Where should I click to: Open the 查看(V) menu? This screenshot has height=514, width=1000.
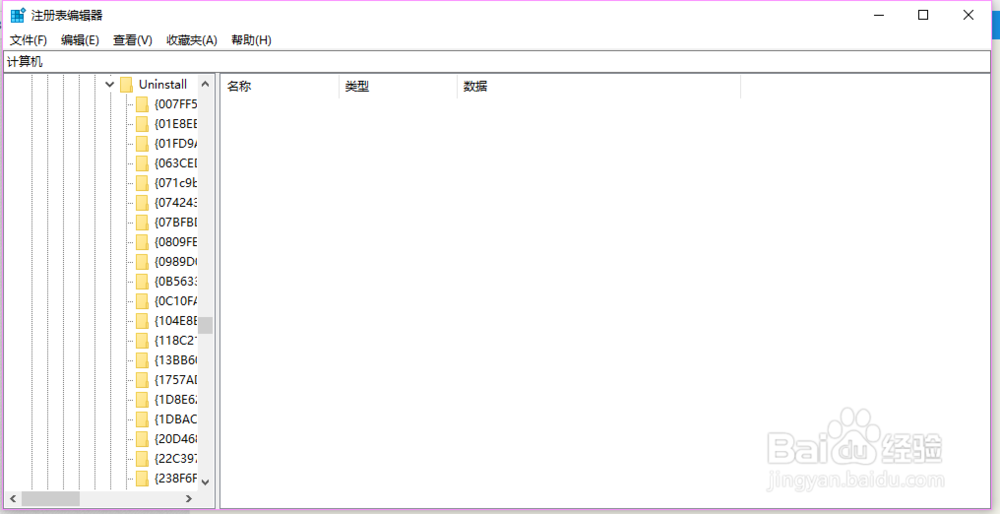pos(133,40)
